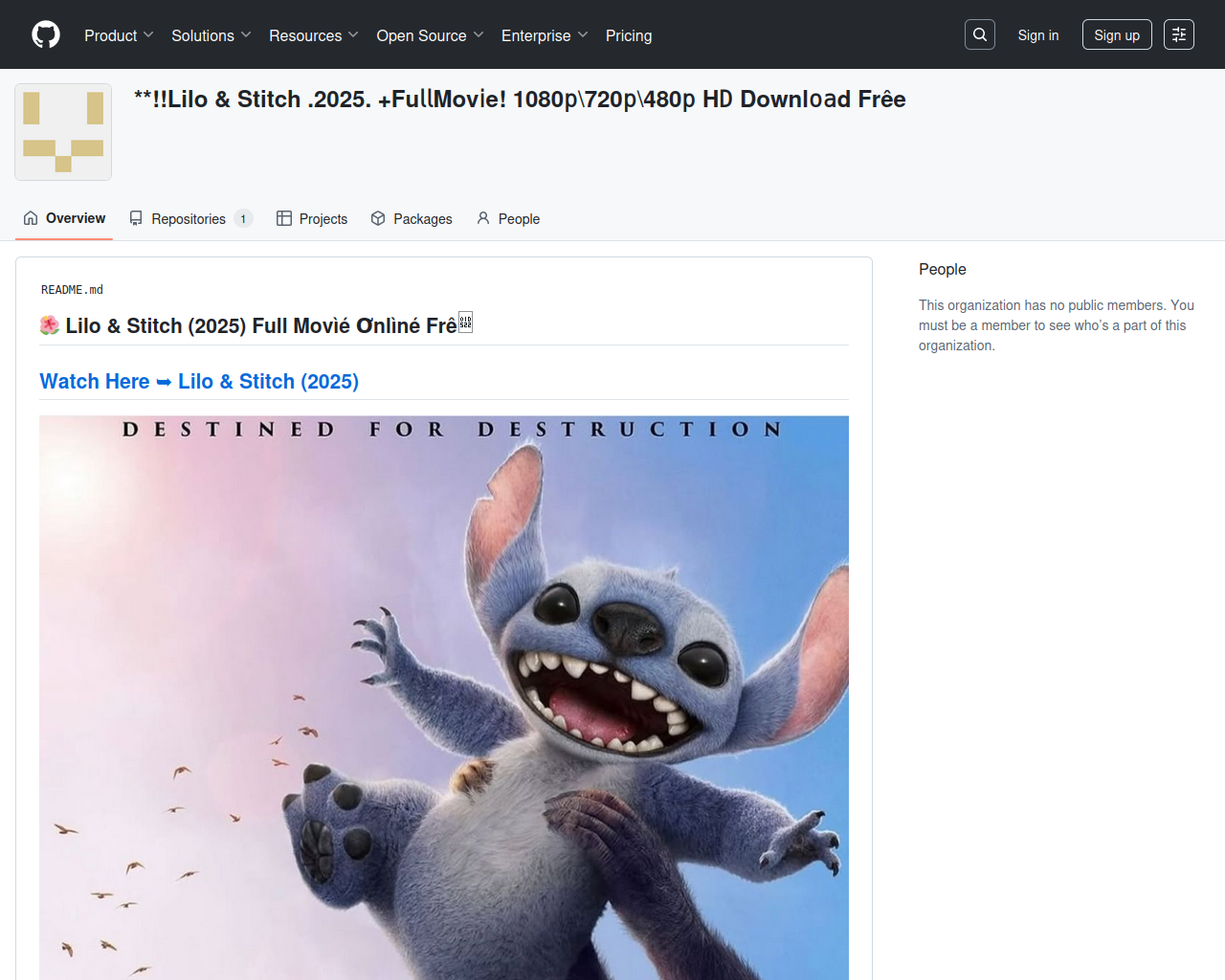Click the repositories count badge

(x=243, y=219)
